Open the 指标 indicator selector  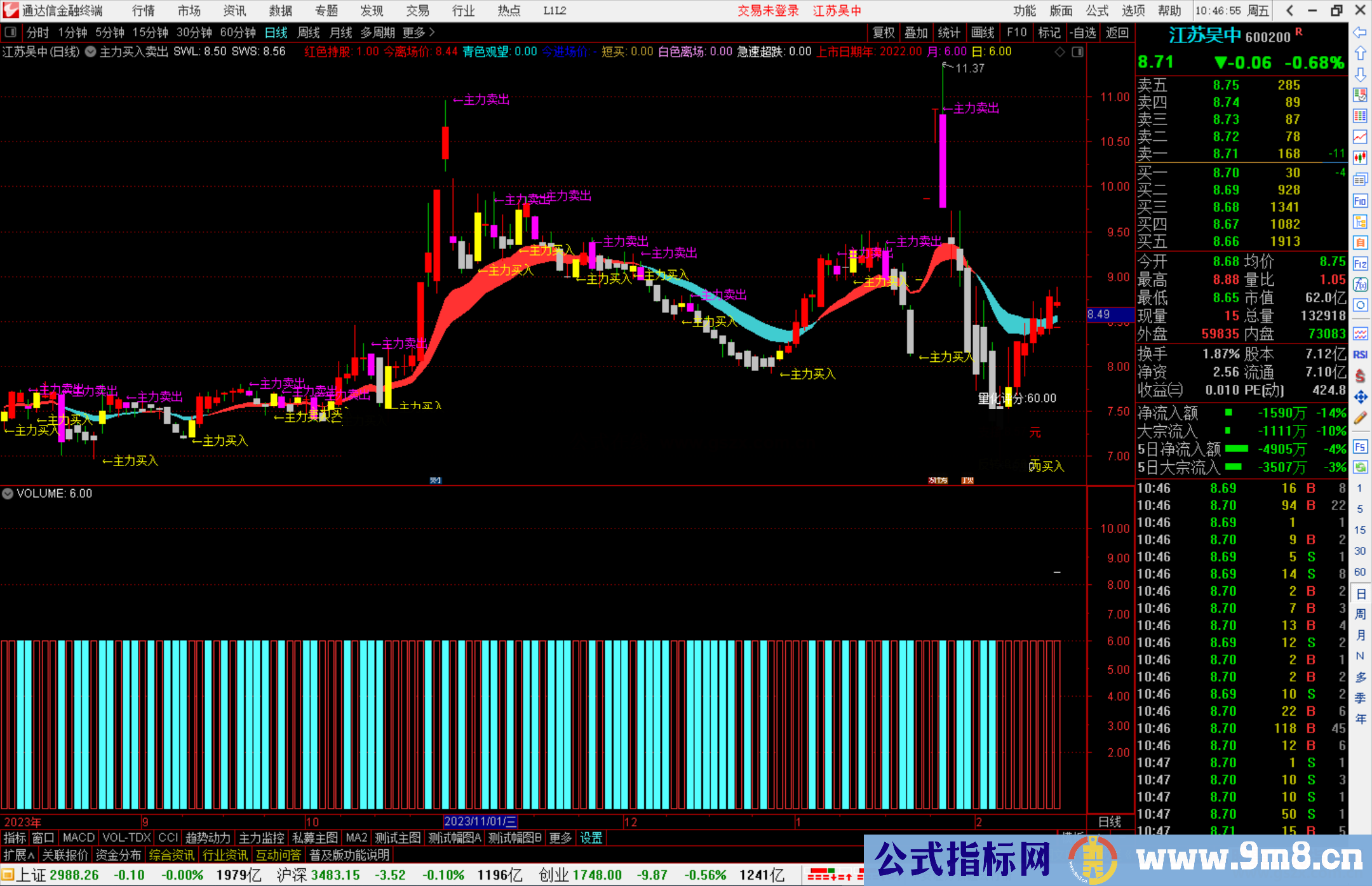(x=15, y=838)
